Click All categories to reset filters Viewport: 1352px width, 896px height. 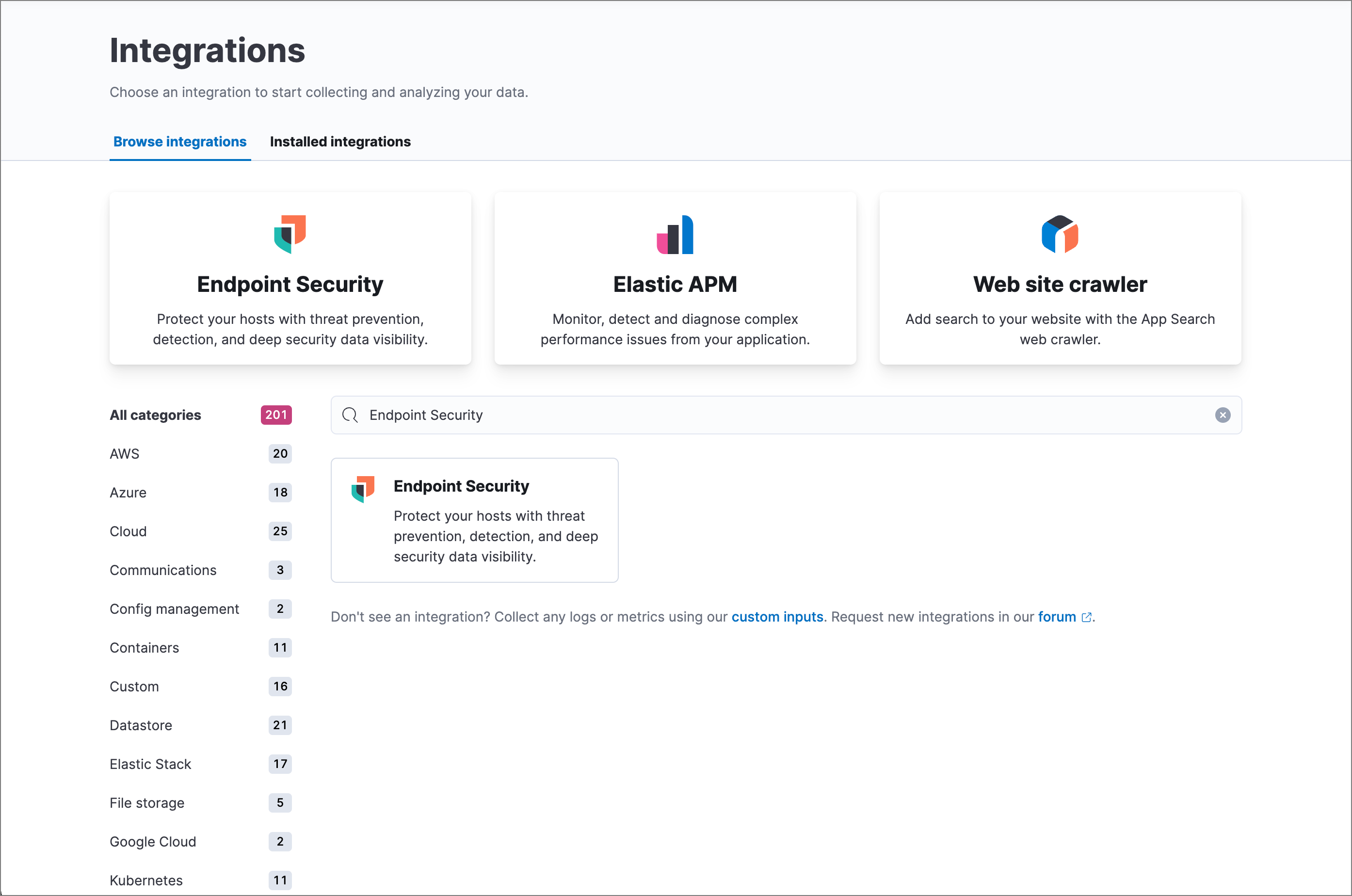155,415
